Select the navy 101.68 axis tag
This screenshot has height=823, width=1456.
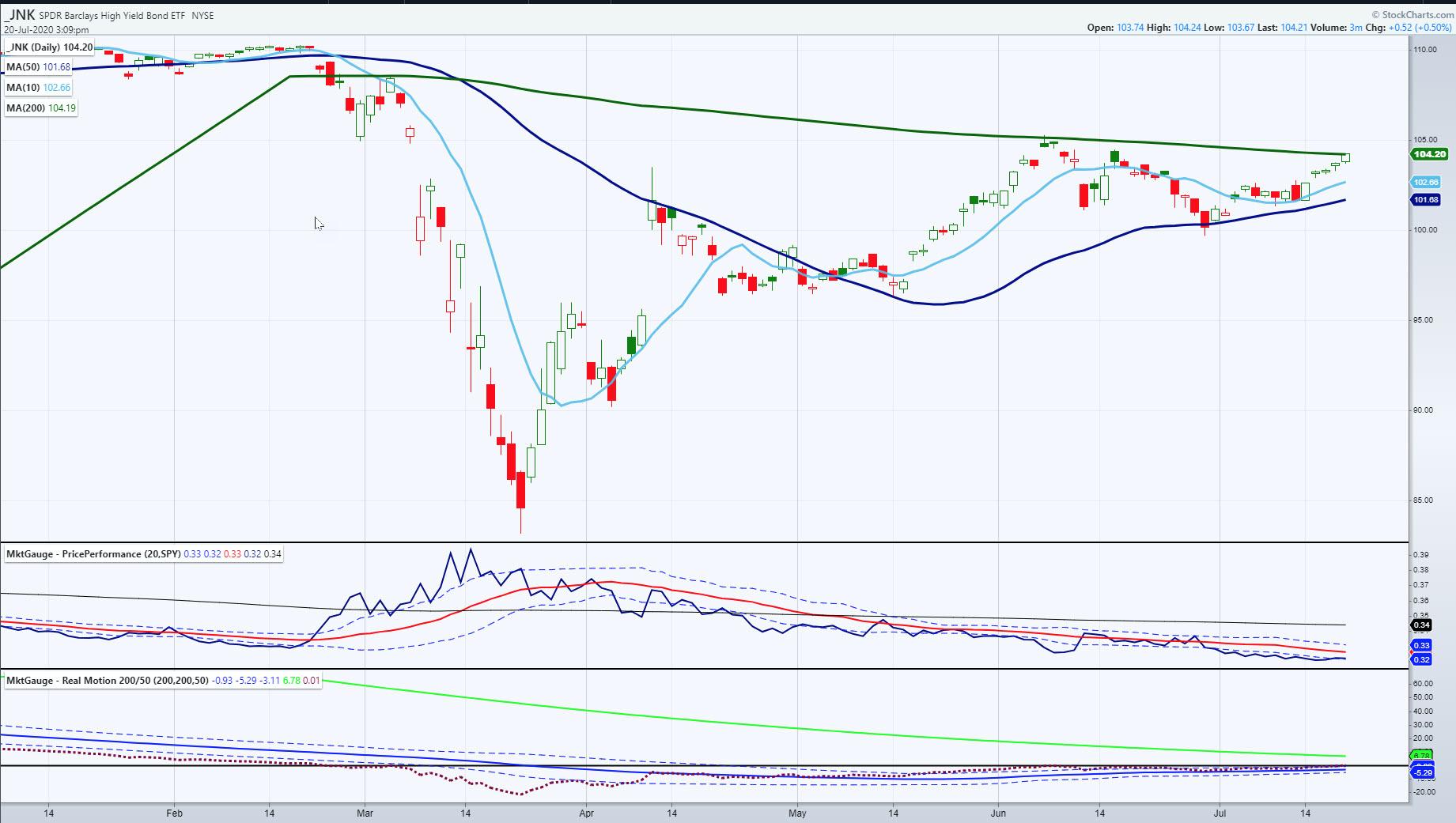(1425, 200)
